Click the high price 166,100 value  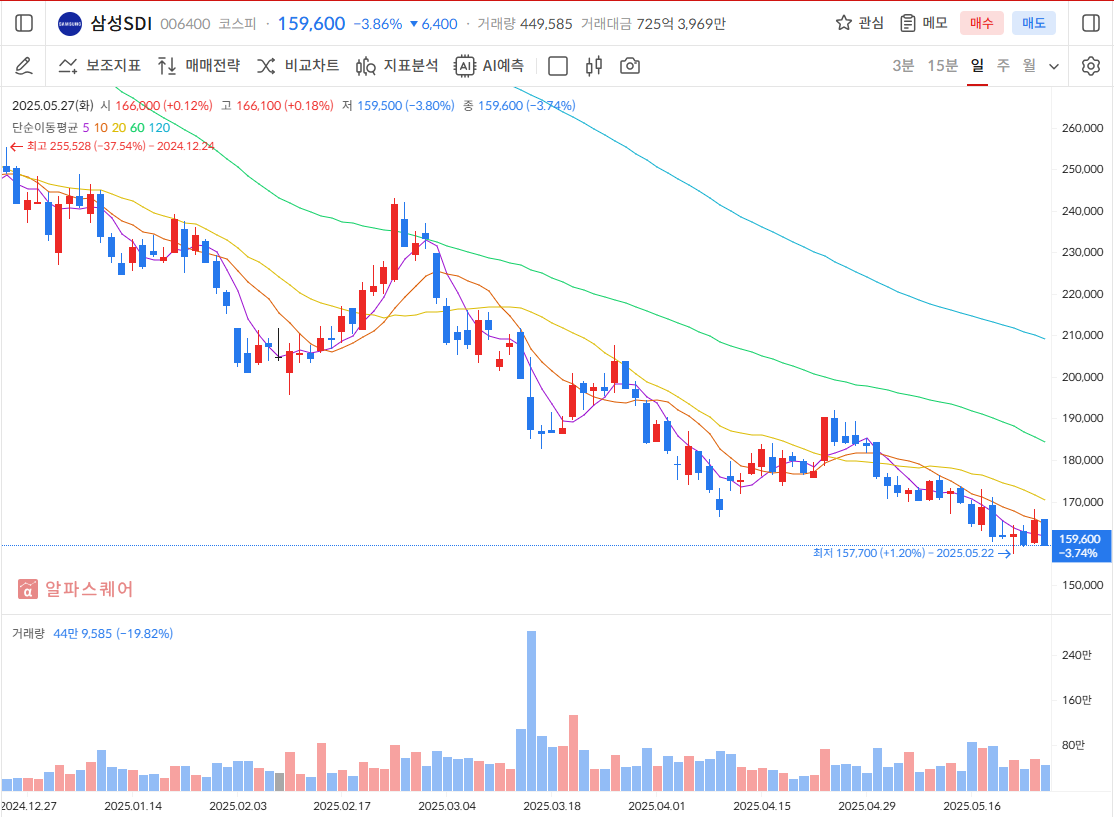pos(259,105)
